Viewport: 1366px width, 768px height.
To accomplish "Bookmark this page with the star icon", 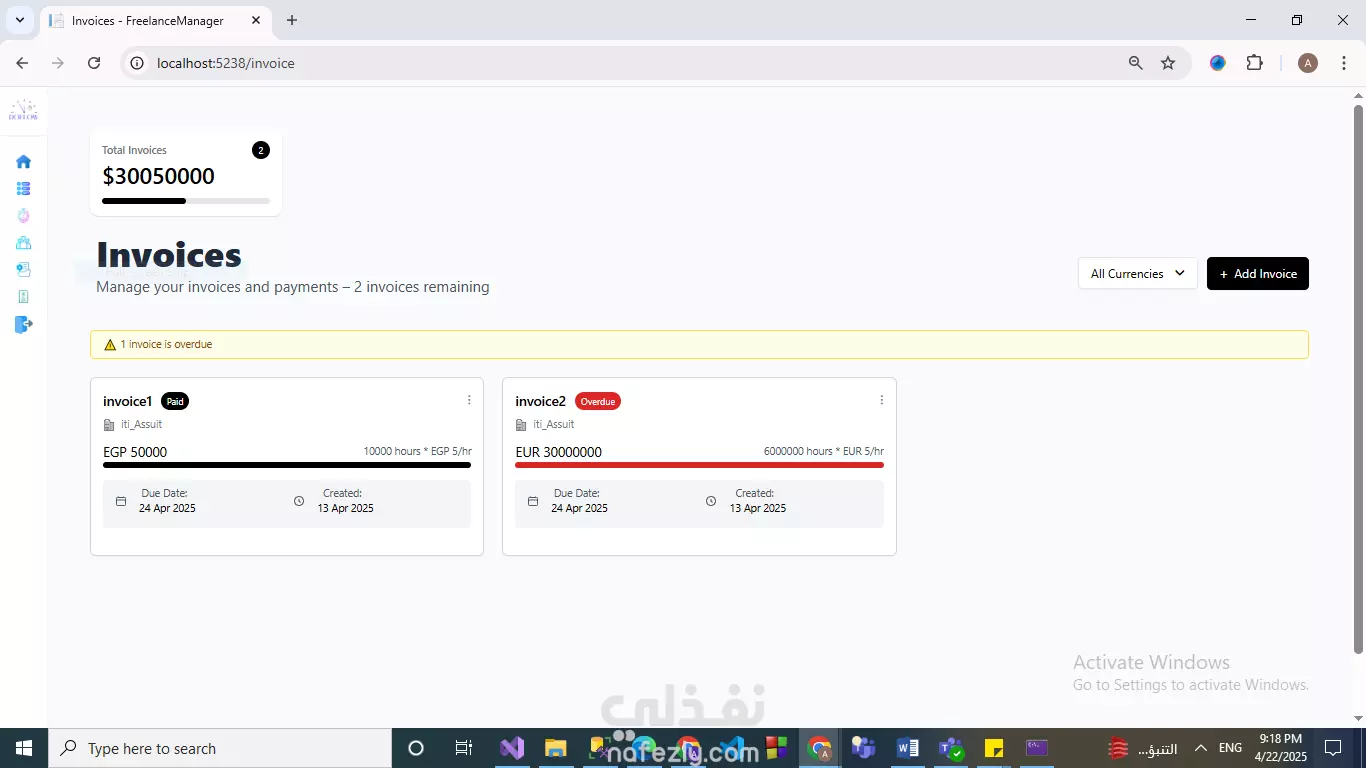I will click(x=1168, y=63).
